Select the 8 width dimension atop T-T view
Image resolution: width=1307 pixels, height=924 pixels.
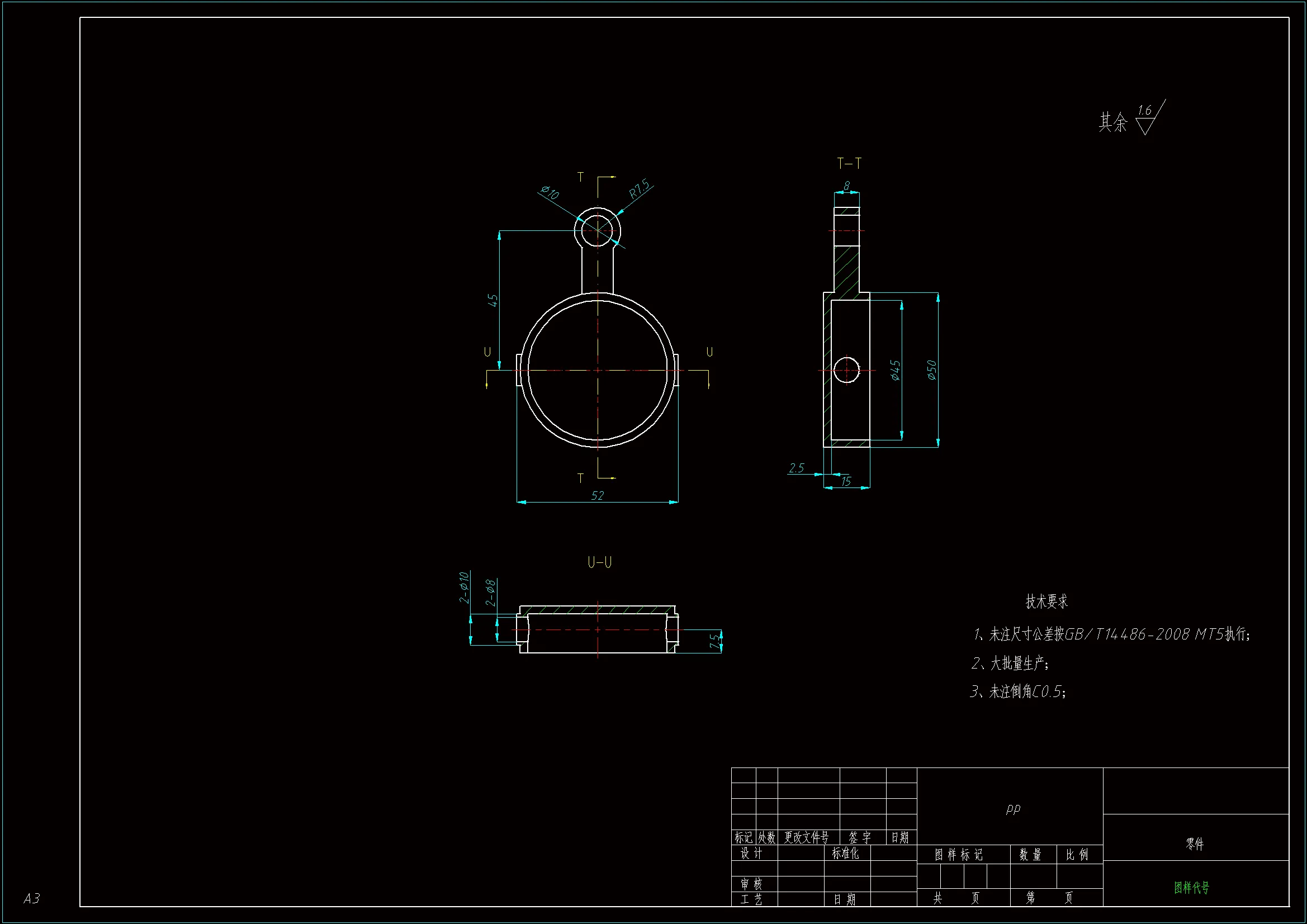tap(846, 186)
